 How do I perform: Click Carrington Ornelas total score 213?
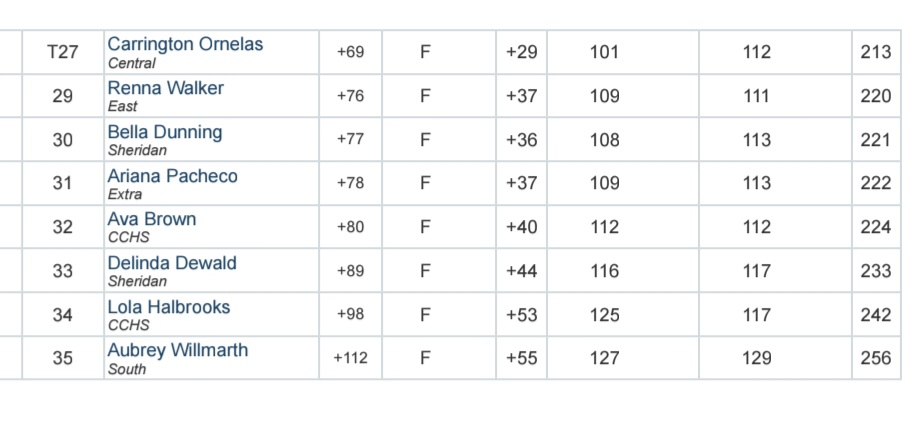coord(876,52)
